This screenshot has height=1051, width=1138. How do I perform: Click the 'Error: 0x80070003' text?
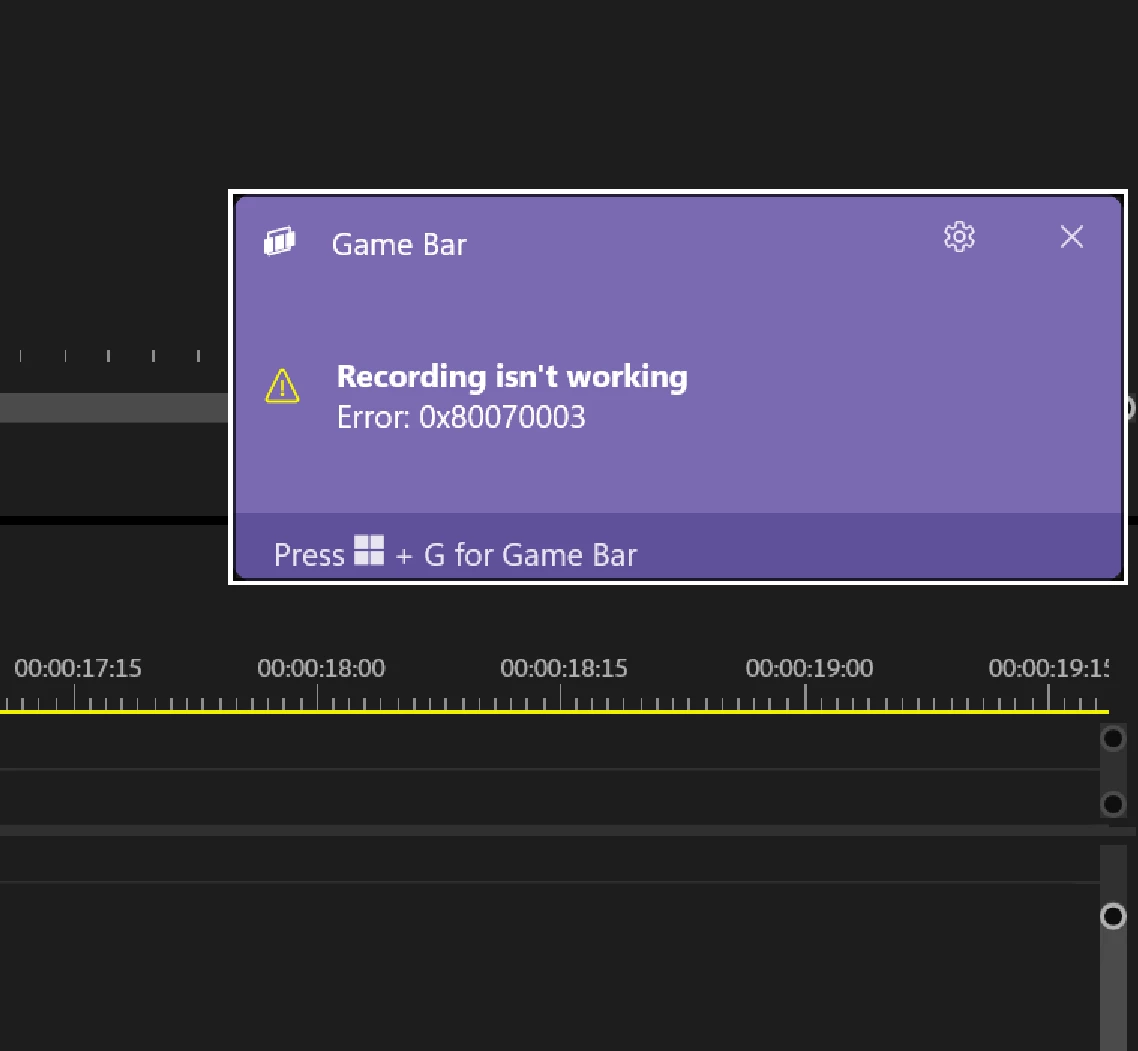(461, 417)
